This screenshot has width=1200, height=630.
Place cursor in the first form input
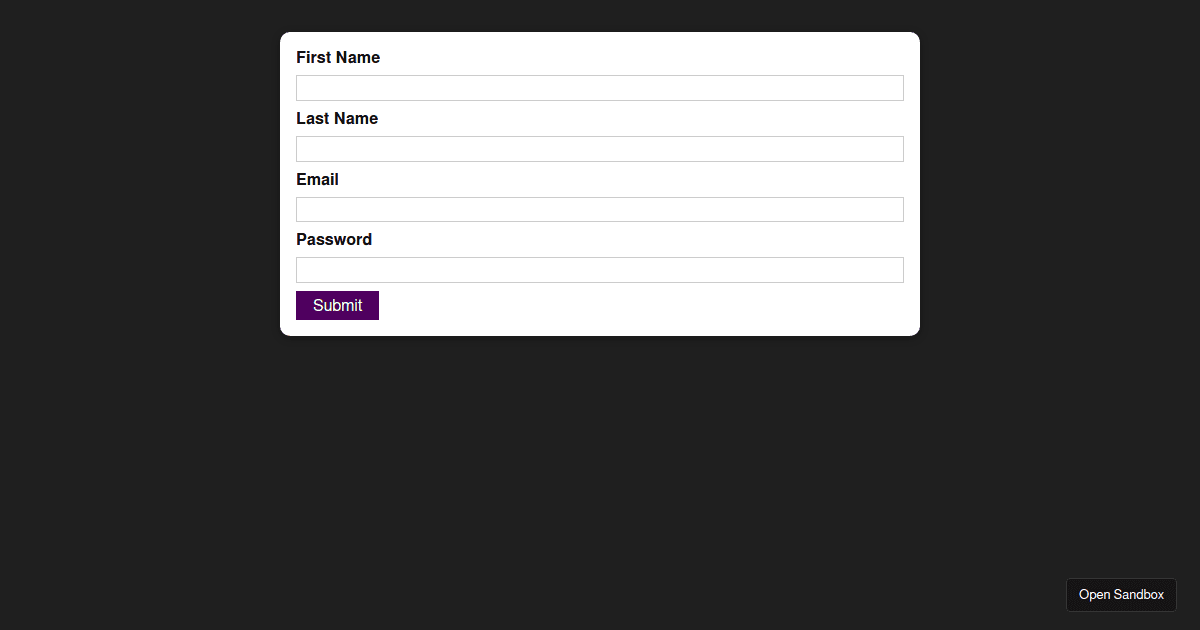tap(600, 88)
